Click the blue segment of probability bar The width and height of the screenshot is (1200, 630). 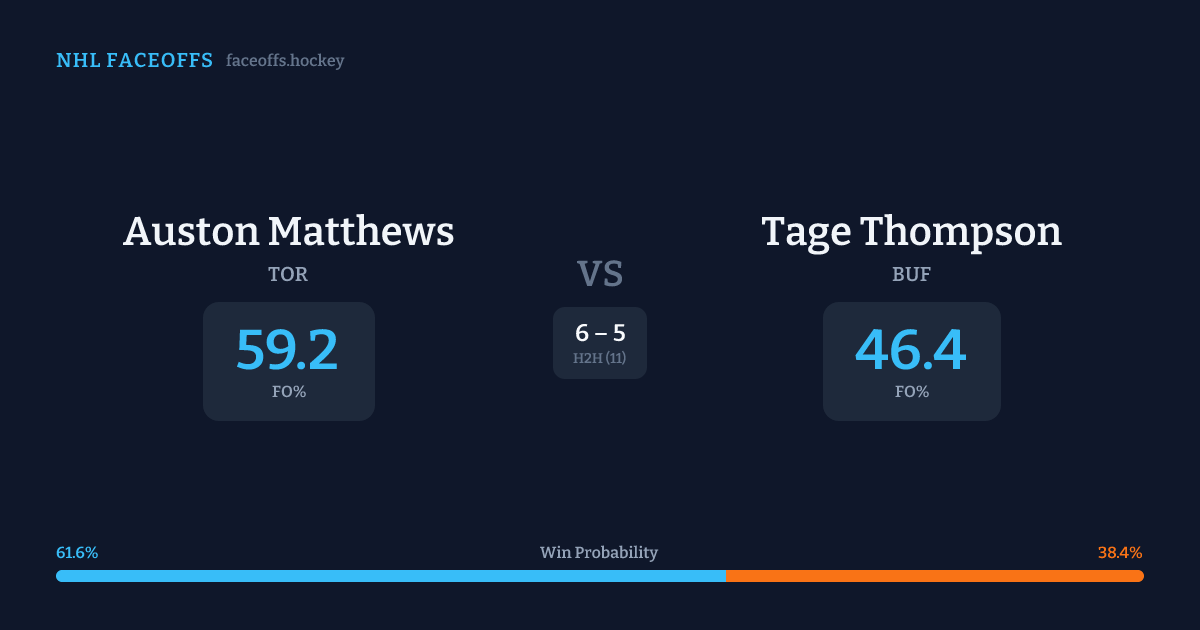pyautogui.click(x=390, y=576)
